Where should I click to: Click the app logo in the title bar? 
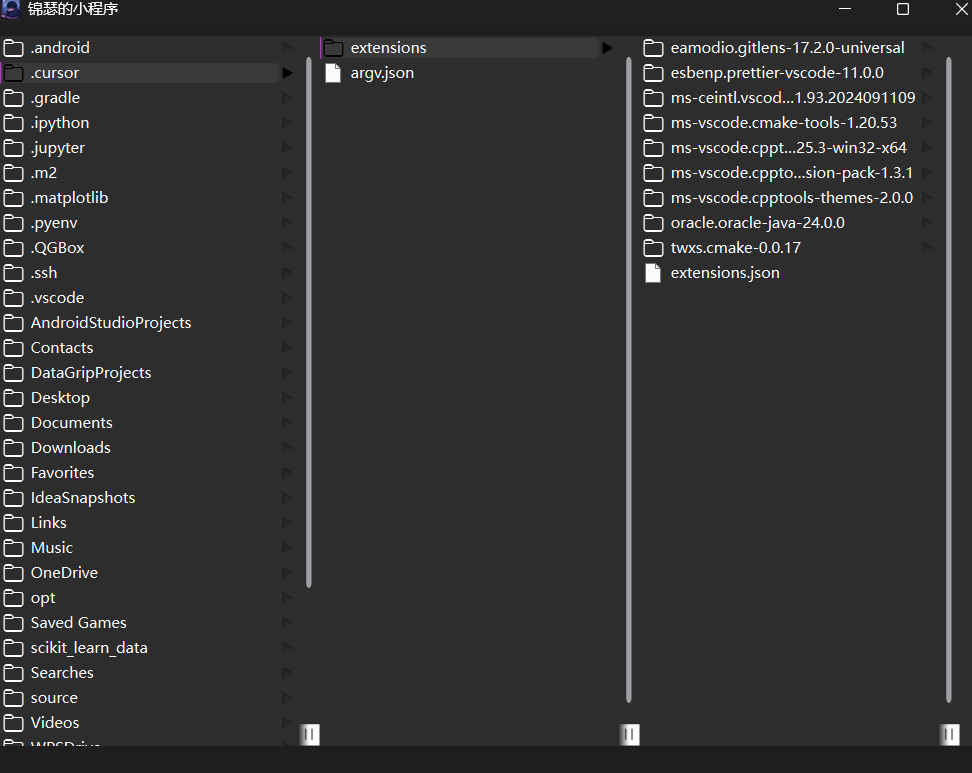click(11, 10)
